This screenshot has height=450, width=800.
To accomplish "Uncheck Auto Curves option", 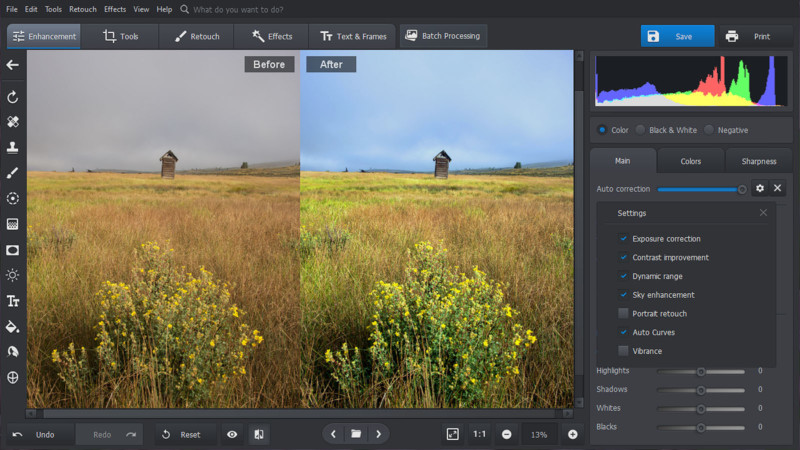I will point(623,332).
